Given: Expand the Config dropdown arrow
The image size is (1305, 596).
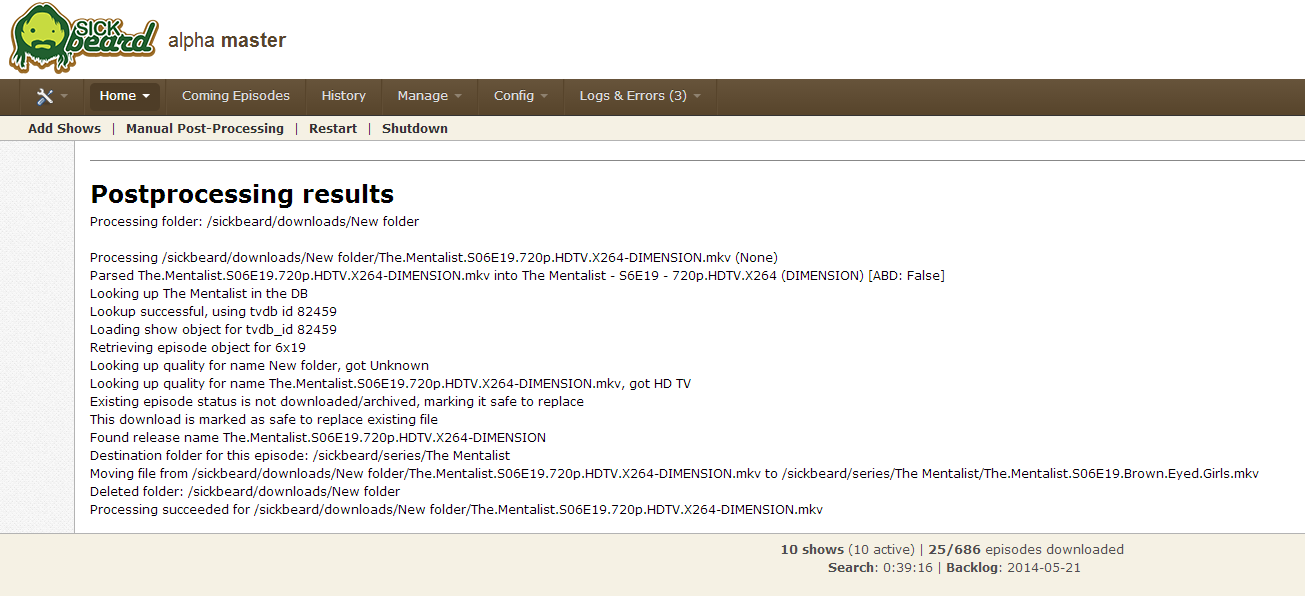Looking at the screenshot, I should (x=544, y=97).
